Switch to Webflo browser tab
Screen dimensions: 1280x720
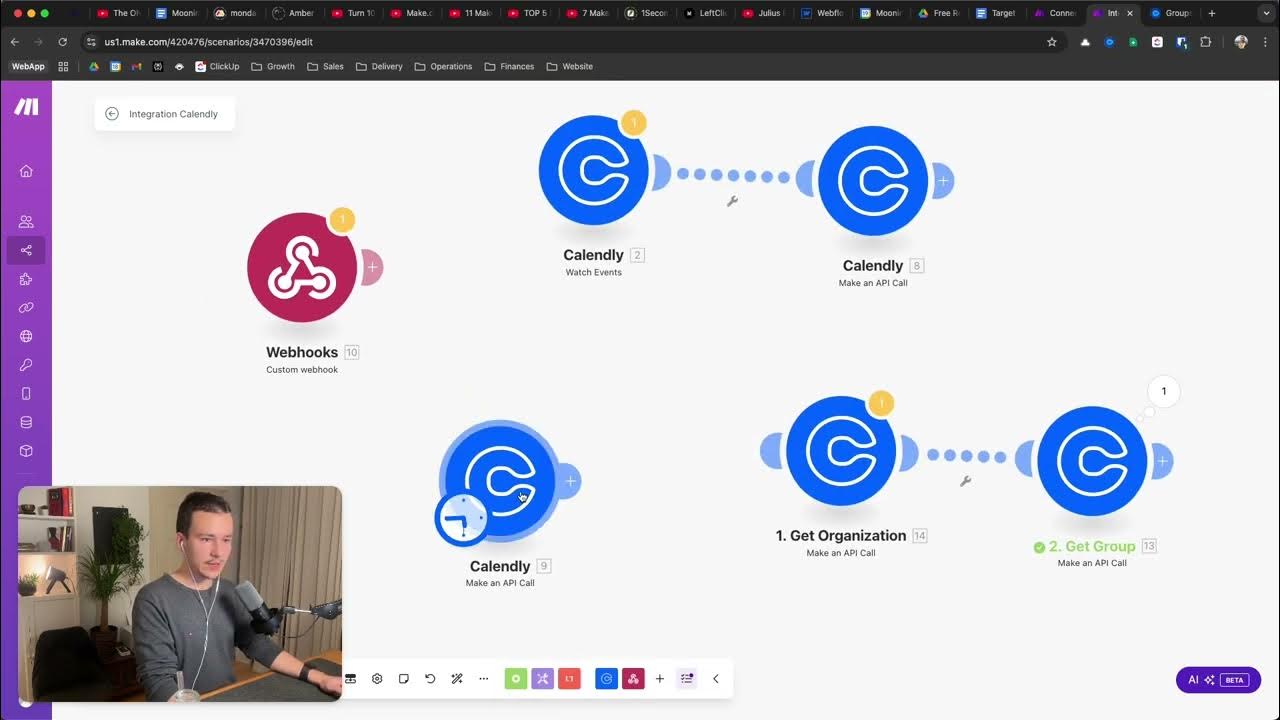click(x=822, y=13)
